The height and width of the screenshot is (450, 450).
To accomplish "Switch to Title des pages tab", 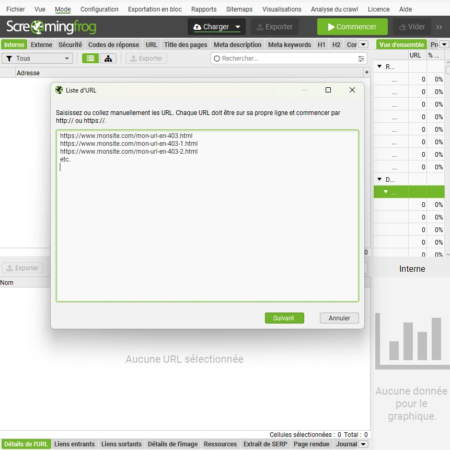I will pos(185,45).
